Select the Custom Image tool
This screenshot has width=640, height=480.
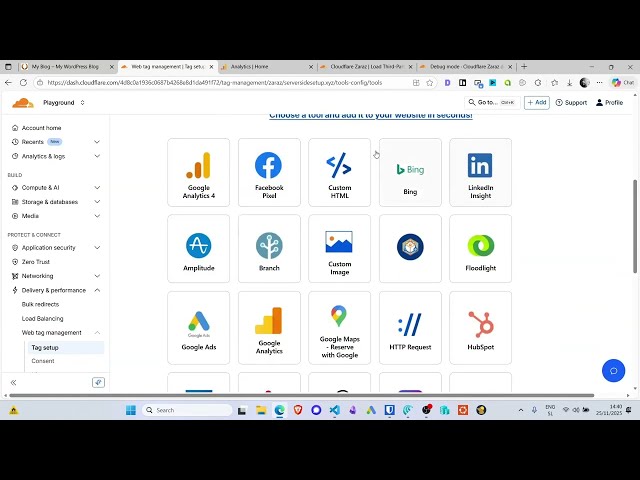tap(340, 249)
